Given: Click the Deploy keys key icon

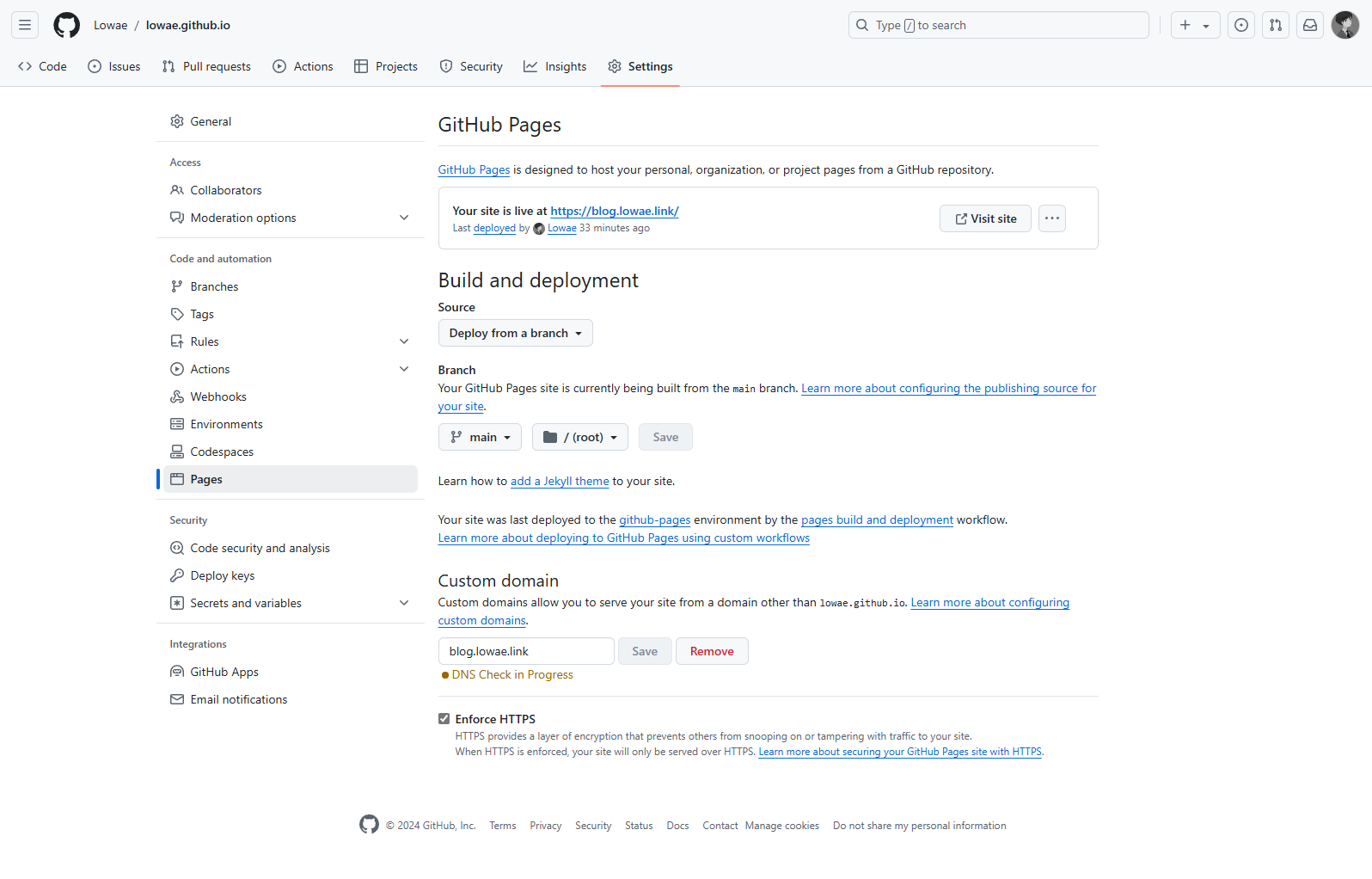Looking at the screenshot, I should click(177, 575).
